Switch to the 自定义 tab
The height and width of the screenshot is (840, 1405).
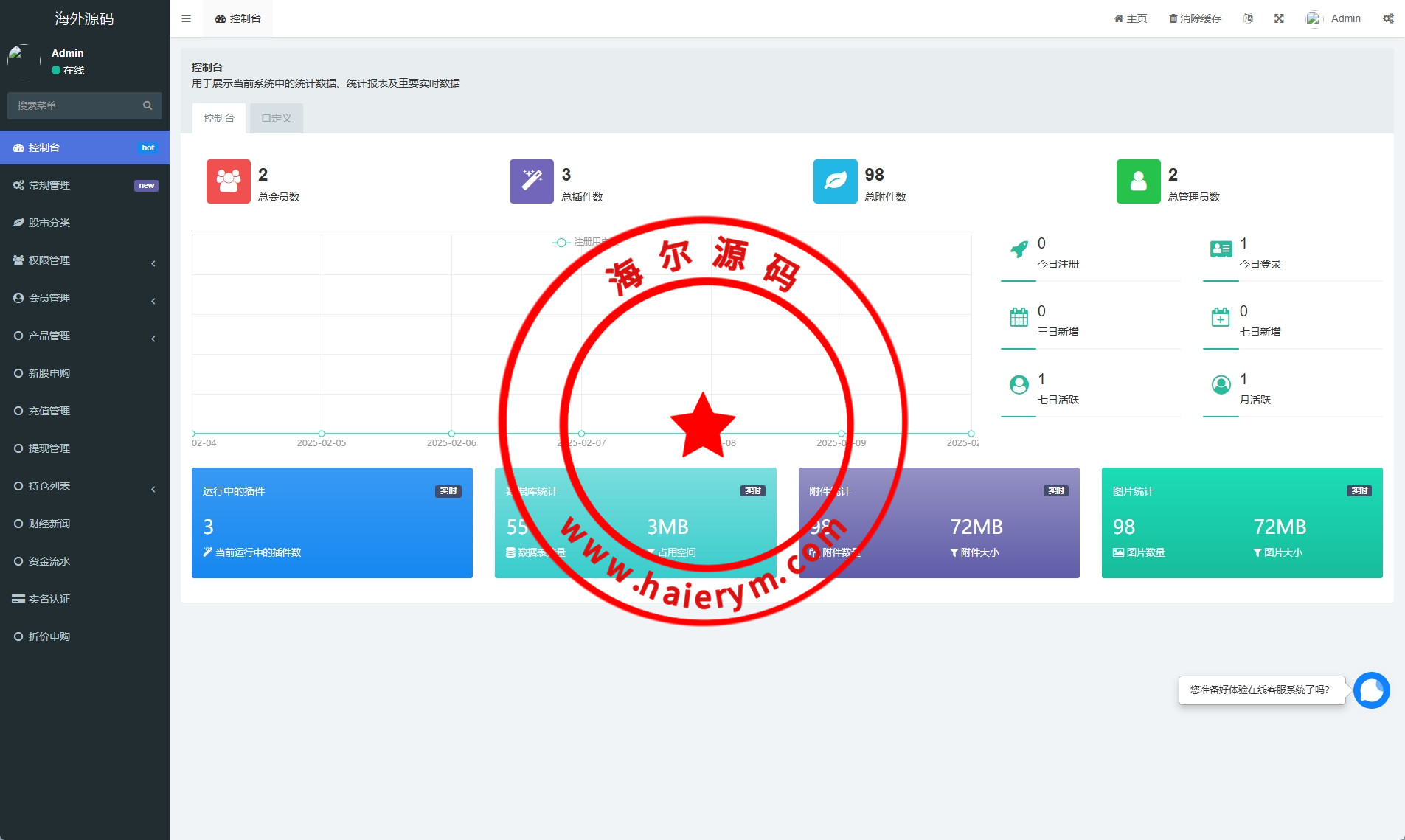click(x=276, y=118)
